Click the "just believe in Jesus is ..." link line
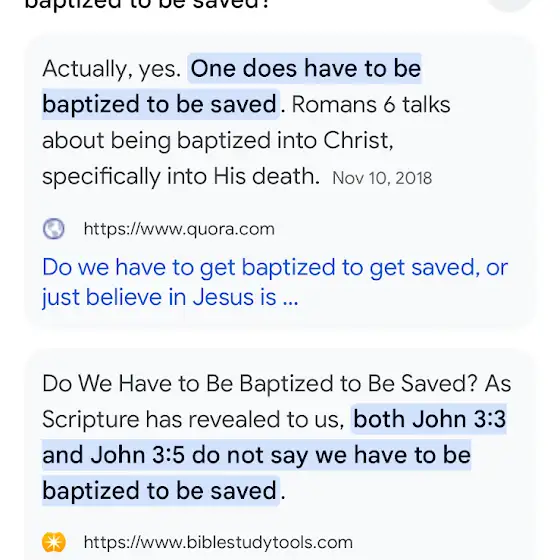This screenshot has width=560, height=560. [170, 297]
